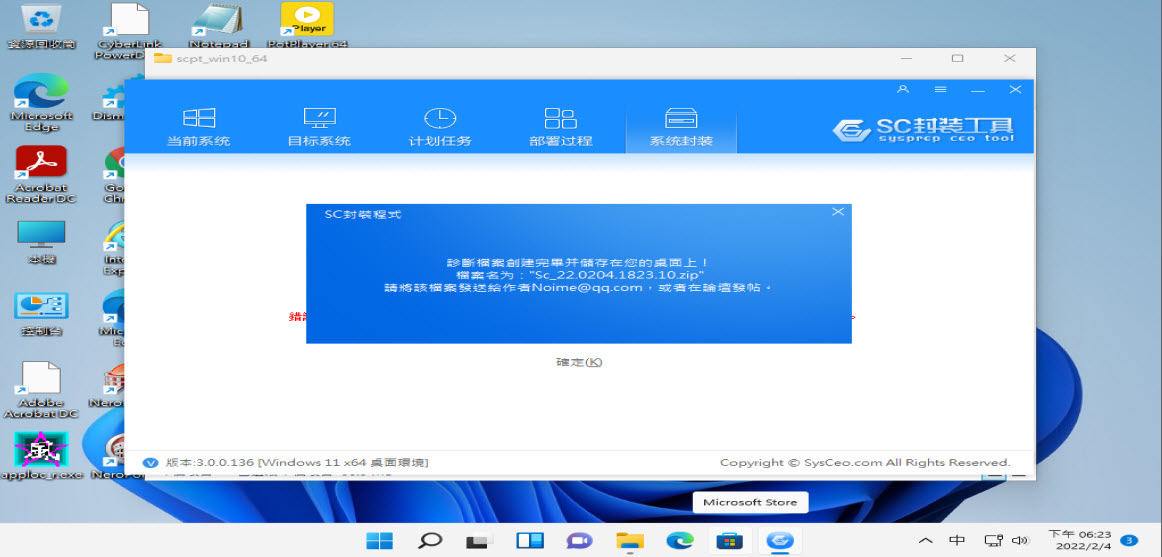Click the SC tool taskbar icon
The height and width of the screenshot is (557, 1162).
click(780, 540)
